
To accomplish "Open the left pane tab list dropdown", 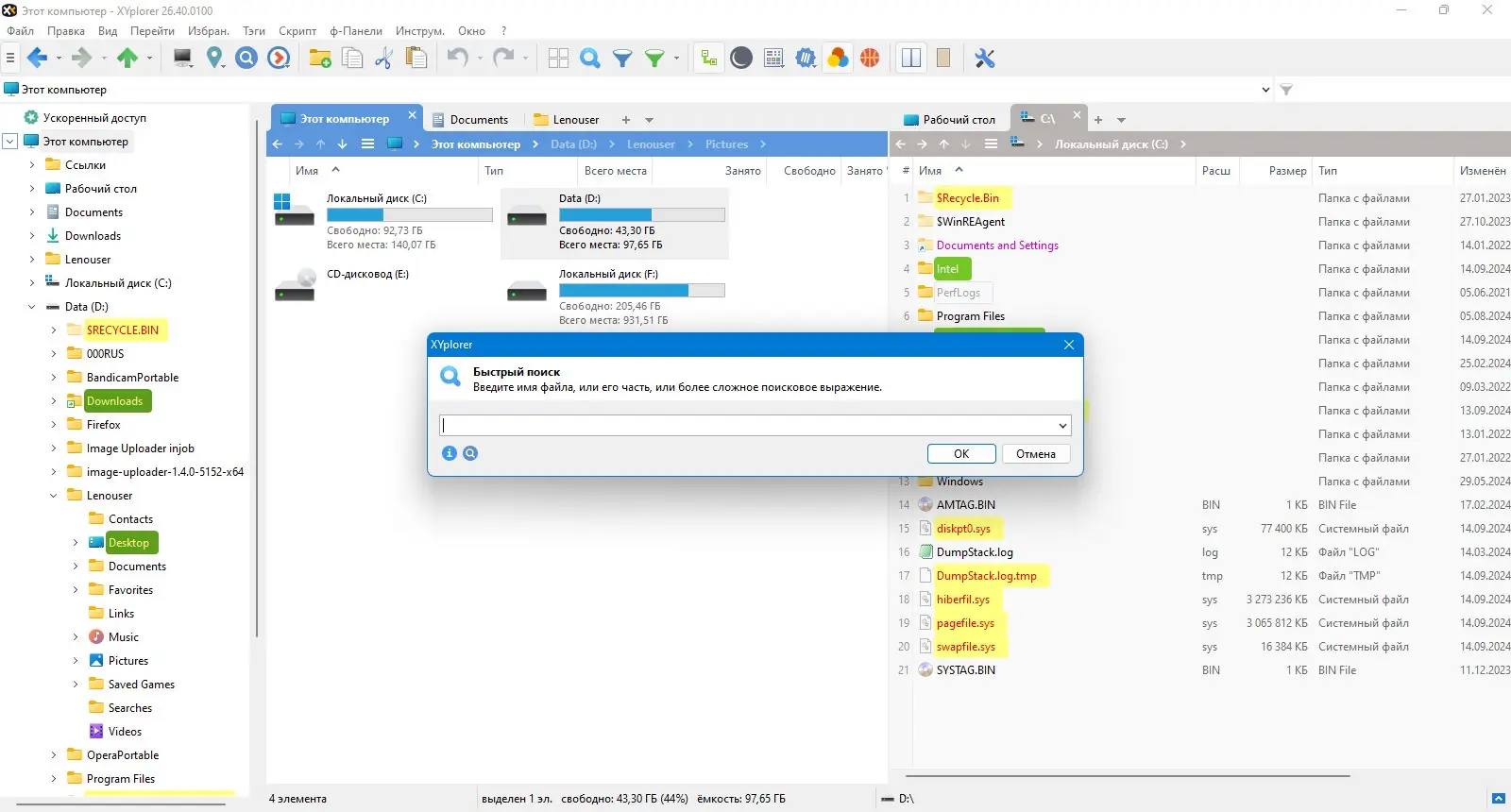I will pos(649,120).
